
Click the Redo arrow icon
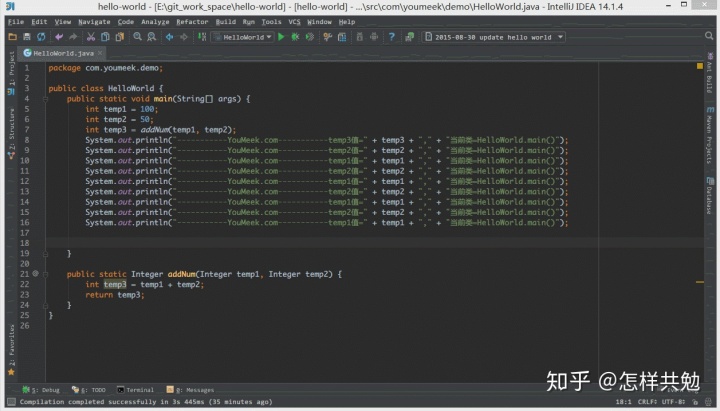coord(73,37)
